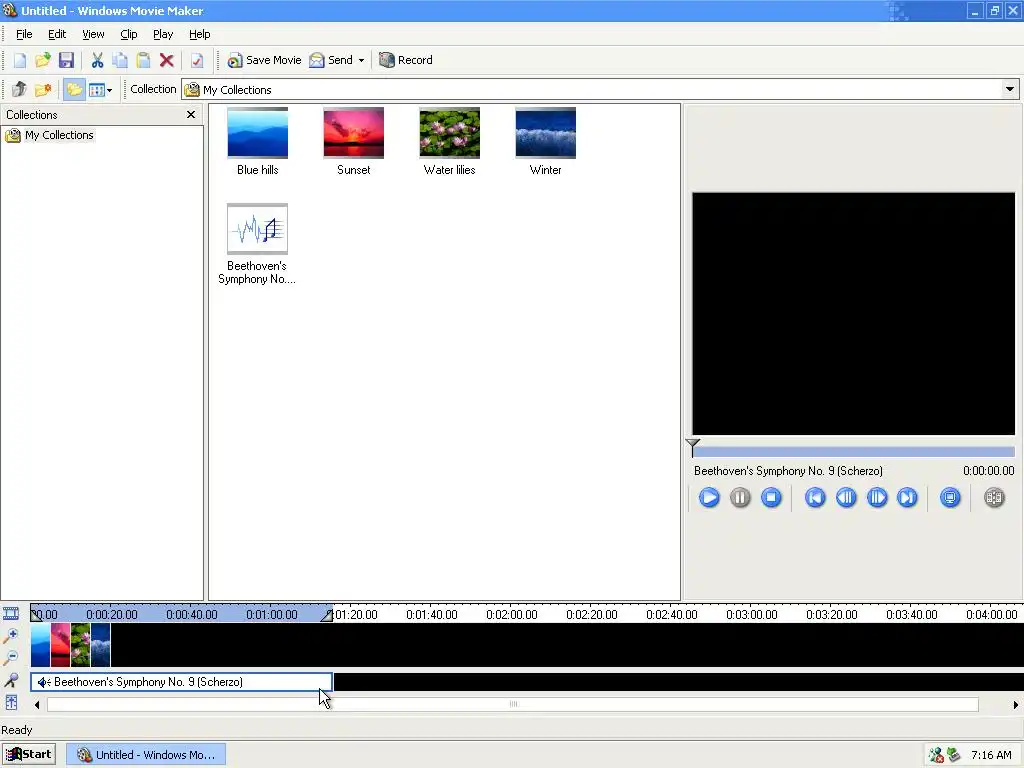The width and height of the screenshot is (1024, 768).
Task: Create a new collection folder icon
Action: click(43, 89)
